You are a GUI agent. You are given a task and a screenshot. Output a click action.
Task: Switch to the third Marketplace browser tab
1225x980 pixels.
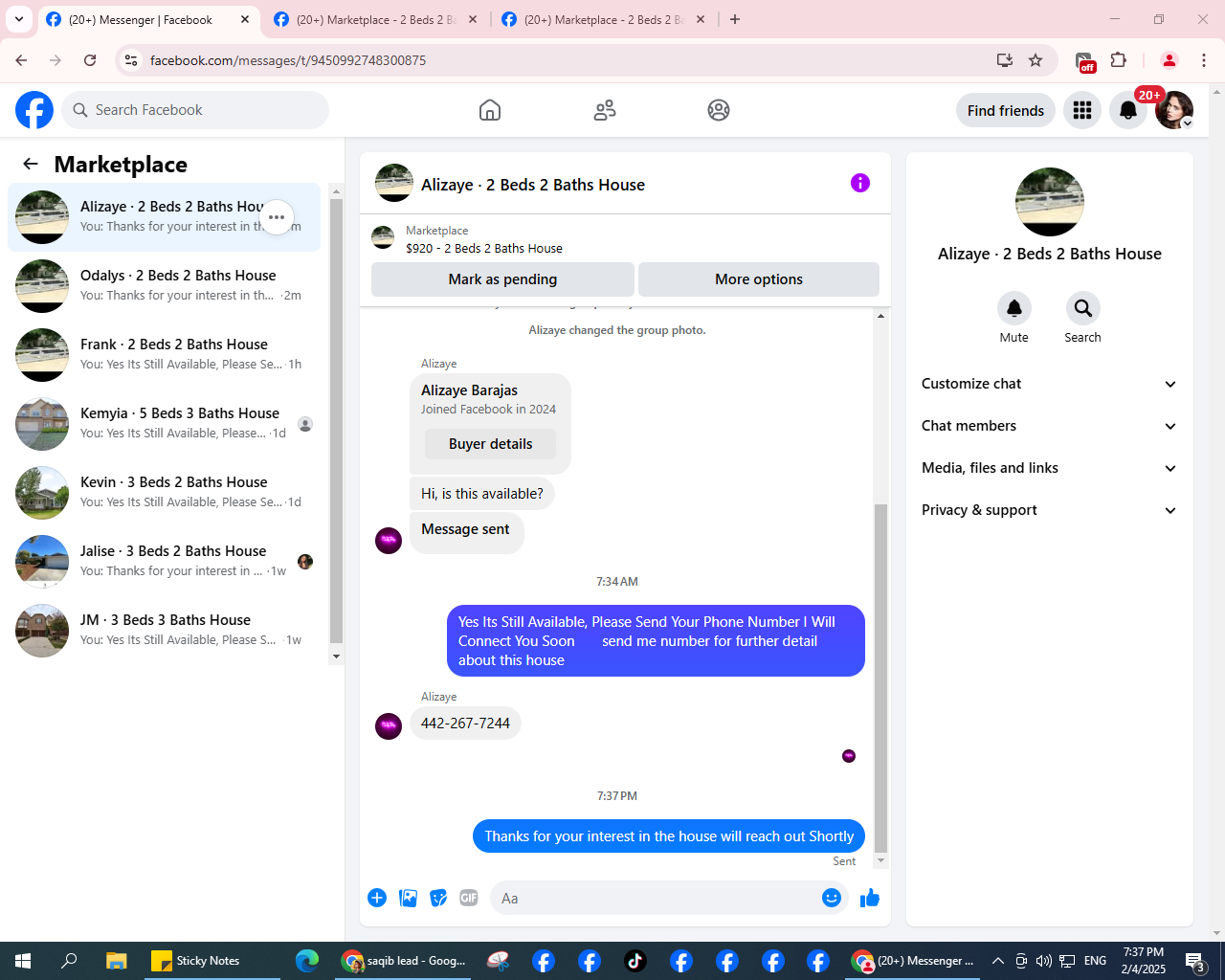click(x=603, y=19)
